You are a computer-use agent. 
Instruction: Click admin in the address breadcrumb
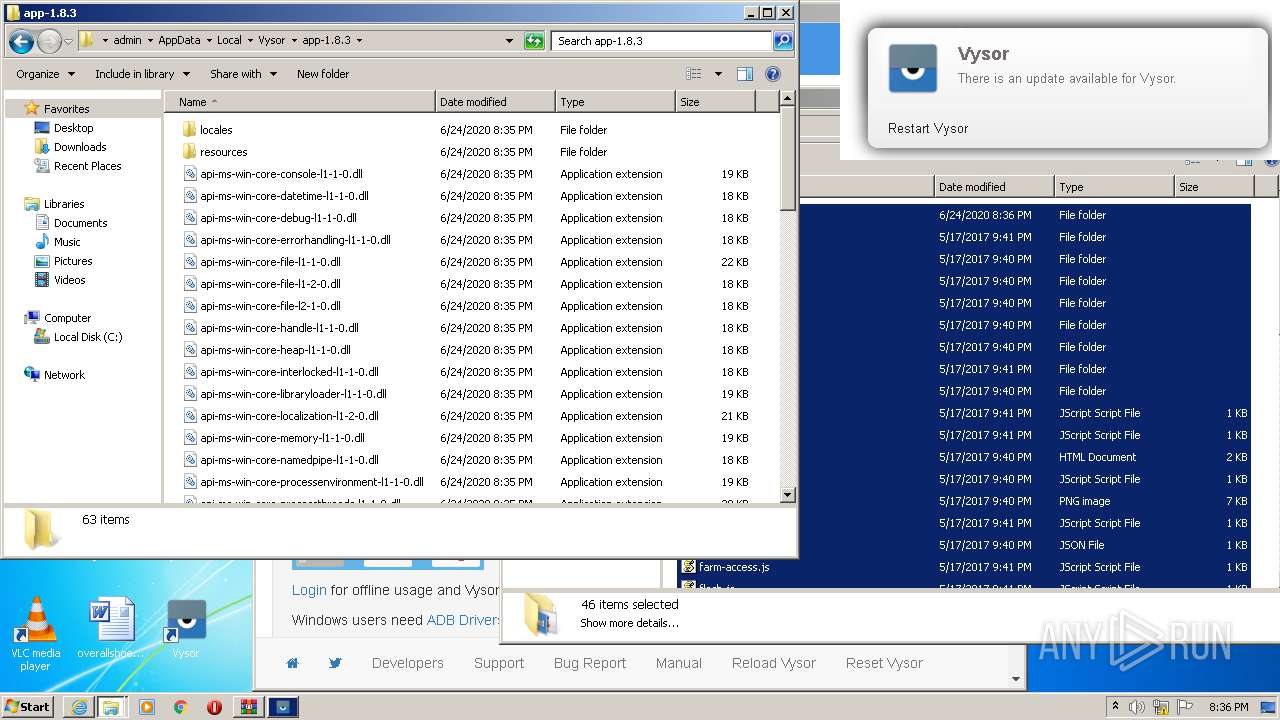pos(127,41)
